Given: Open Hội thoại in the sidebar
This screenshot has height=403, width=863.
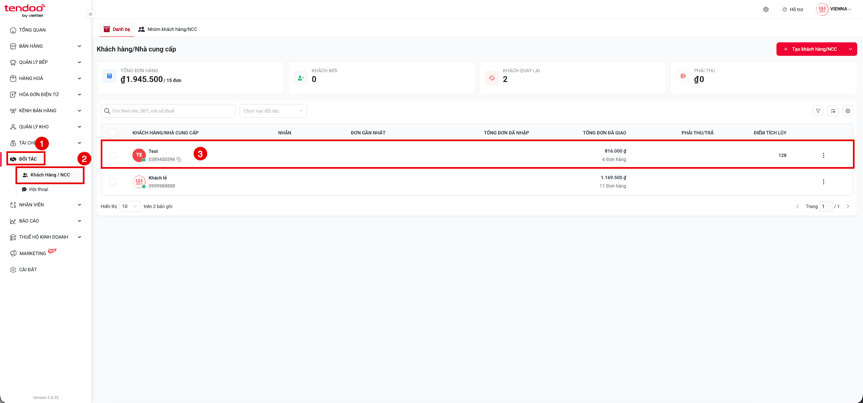Looking at the screenshot, I should [35, 189].
